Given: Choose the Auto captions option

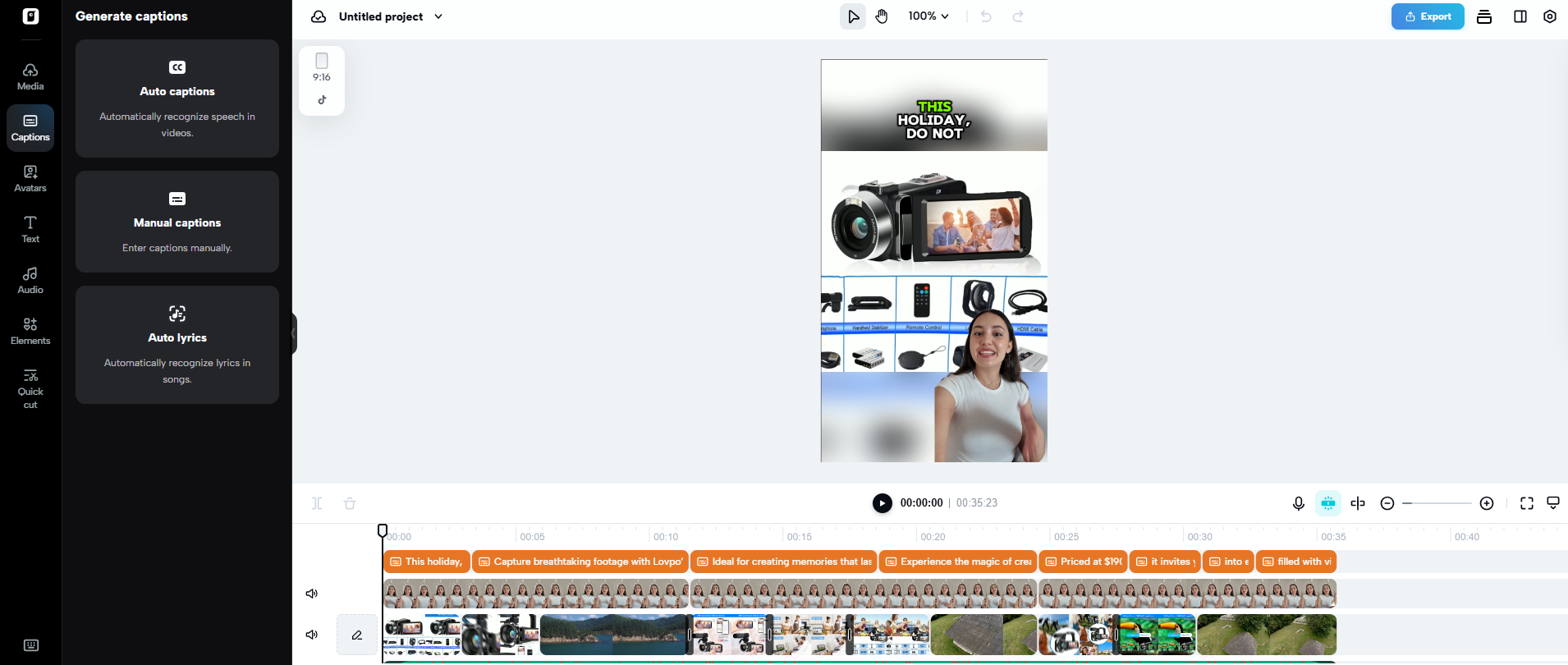Looking at the screenshot, I should [x=177, y=99].
